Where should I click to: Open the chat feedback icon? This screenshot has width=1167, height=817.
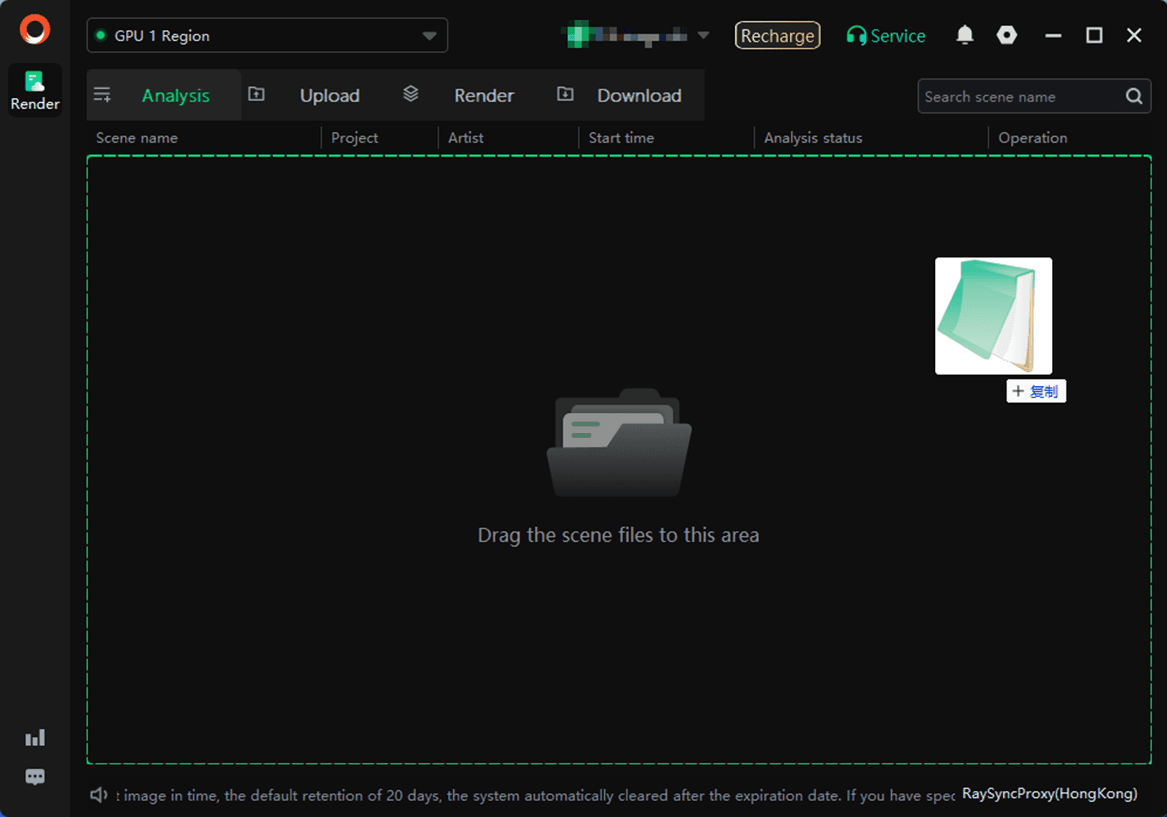(35, 777)
